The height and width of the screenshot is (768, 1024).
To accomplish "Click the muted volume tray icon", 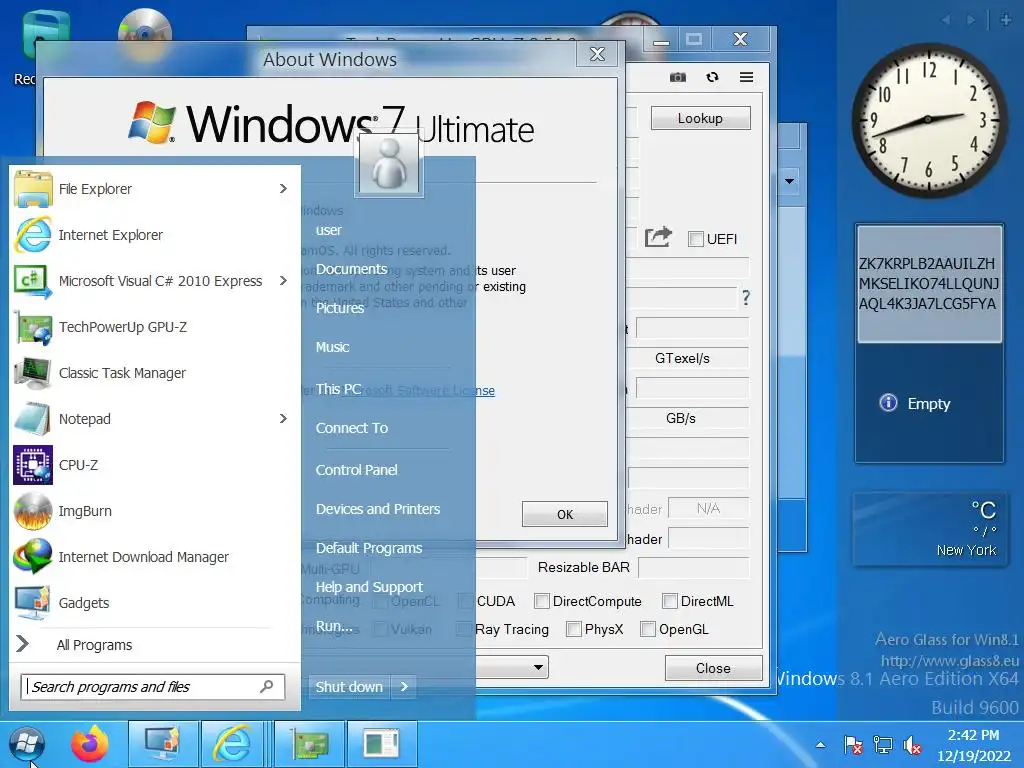I will coord(912,744).
